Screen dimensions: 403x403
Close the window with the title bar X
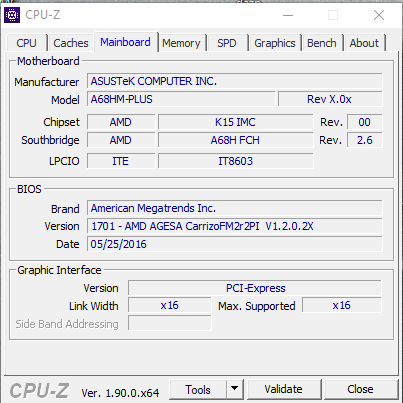[379, 15]
